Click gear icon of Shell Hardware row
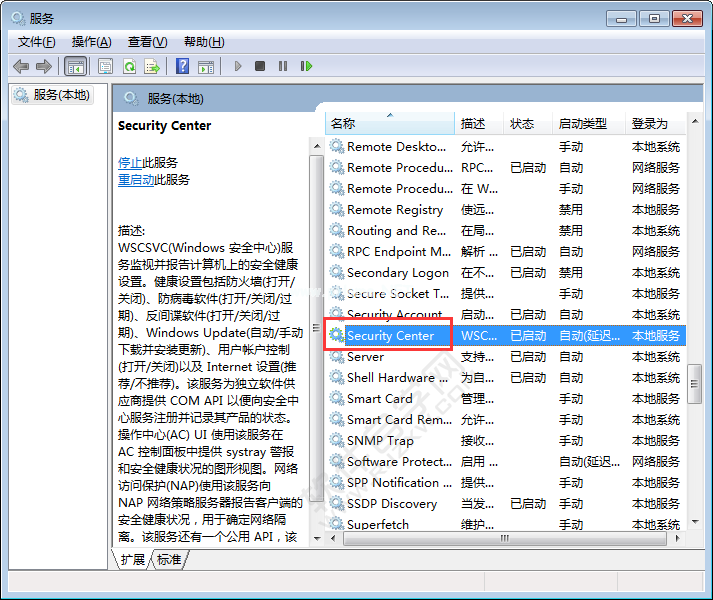The height and width of the screenshot is (600, 713). click(336, 377)
